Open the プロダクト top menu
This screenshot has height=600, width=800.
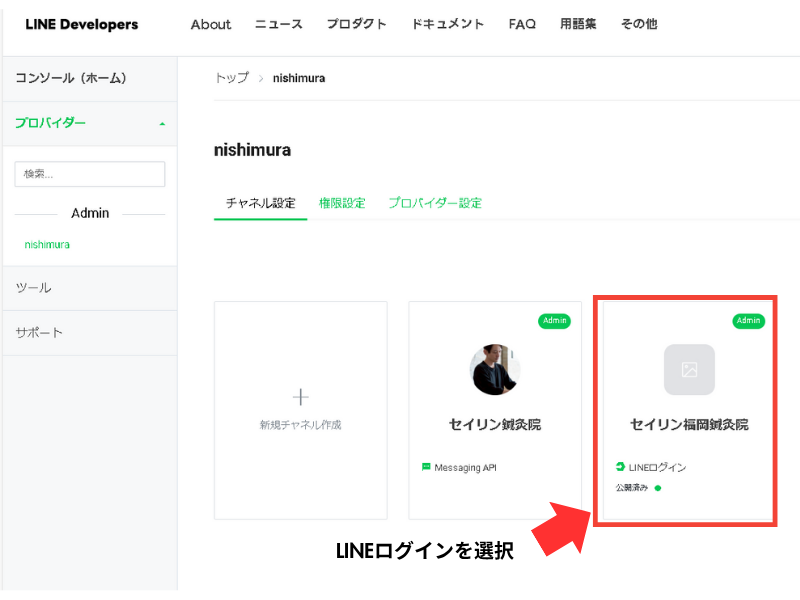(356, 24)
